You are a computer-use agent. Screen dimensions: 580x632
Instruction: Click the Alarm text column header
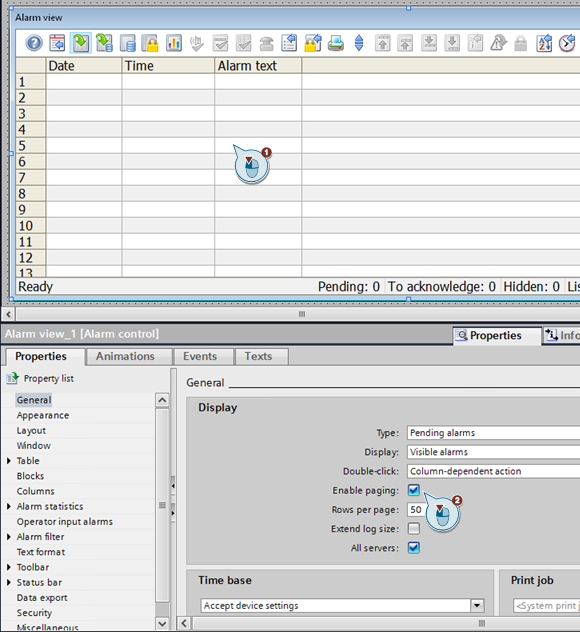pos(258,66)
